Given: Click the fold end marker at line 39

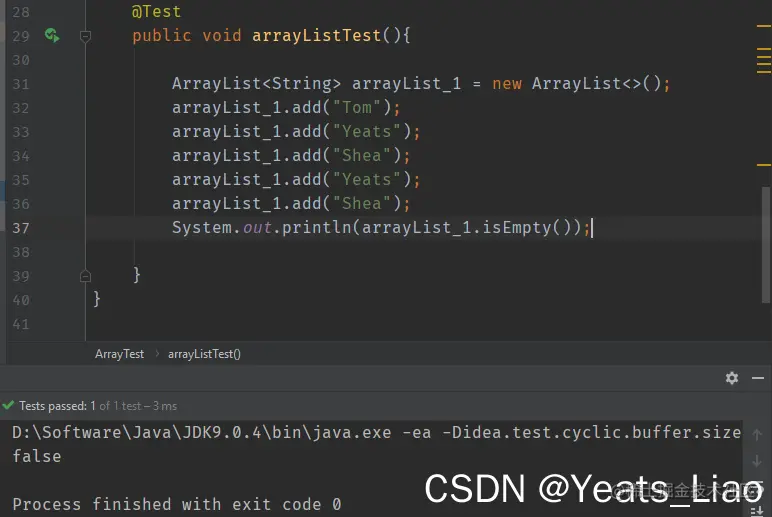Looking at the screenshot, I should [x=85, y=276].
